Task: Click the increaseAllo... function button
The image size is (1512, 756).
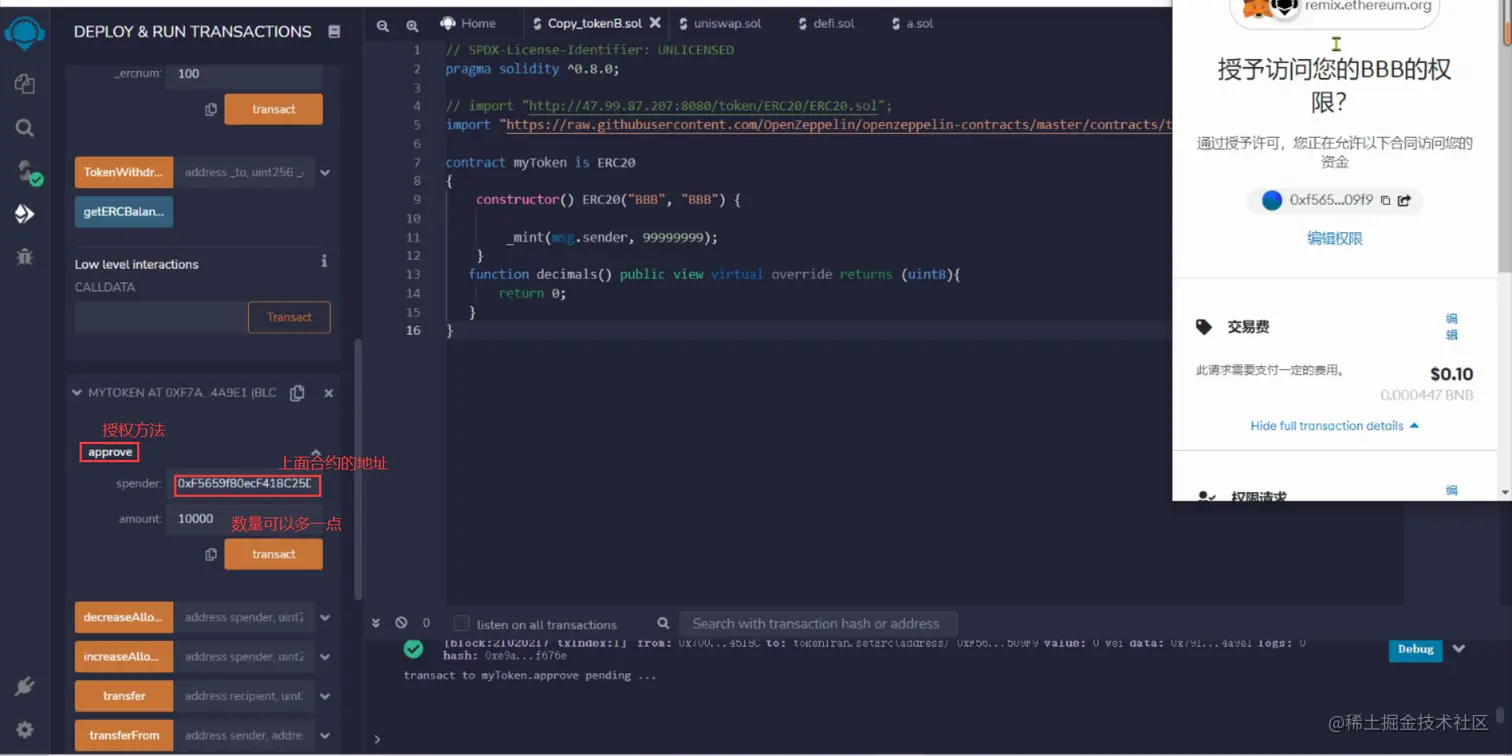Action: pos(124,657)
